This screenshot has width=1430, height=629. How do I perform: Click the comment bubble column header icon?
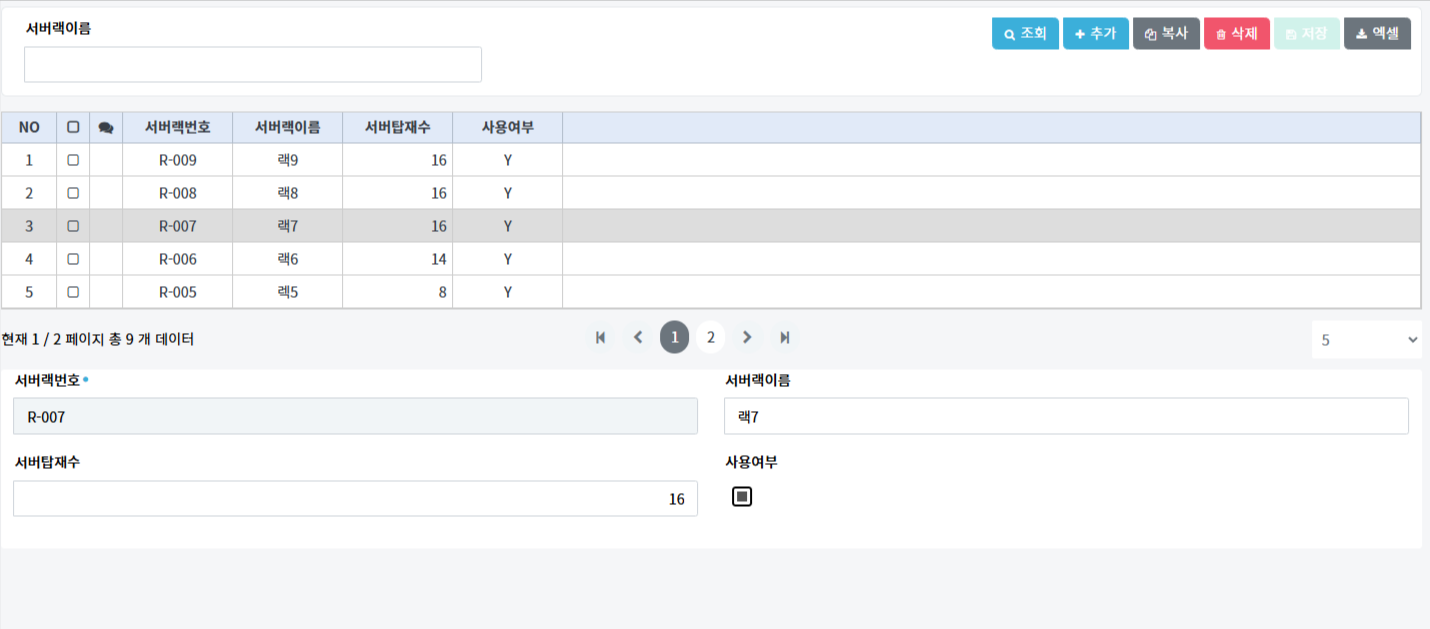(x=106, y=128)
